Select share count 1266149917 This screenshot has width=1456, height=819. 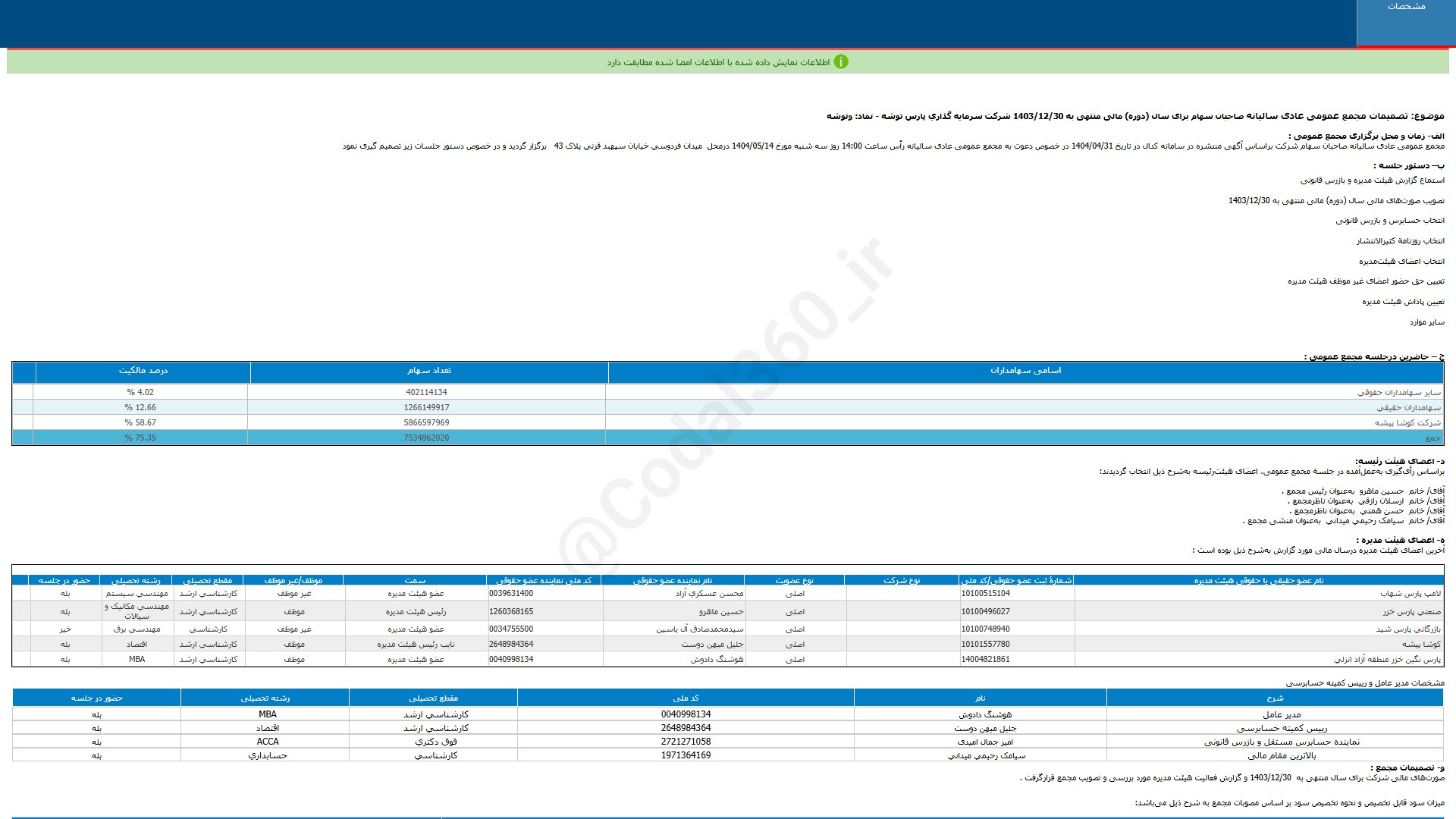(426, 408)
